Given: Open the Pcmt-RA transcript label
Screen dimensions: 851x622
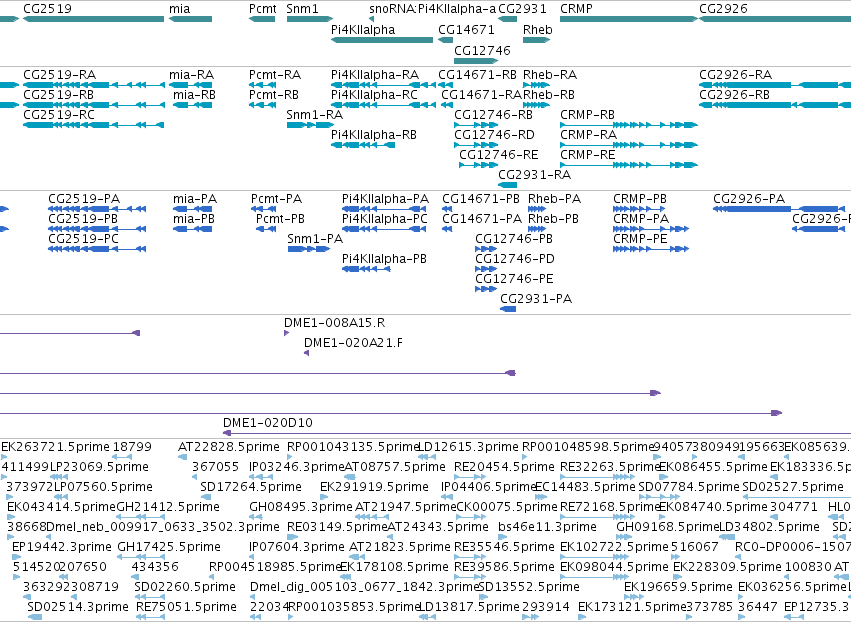Looking at the screenshot, I should point(275,74).
